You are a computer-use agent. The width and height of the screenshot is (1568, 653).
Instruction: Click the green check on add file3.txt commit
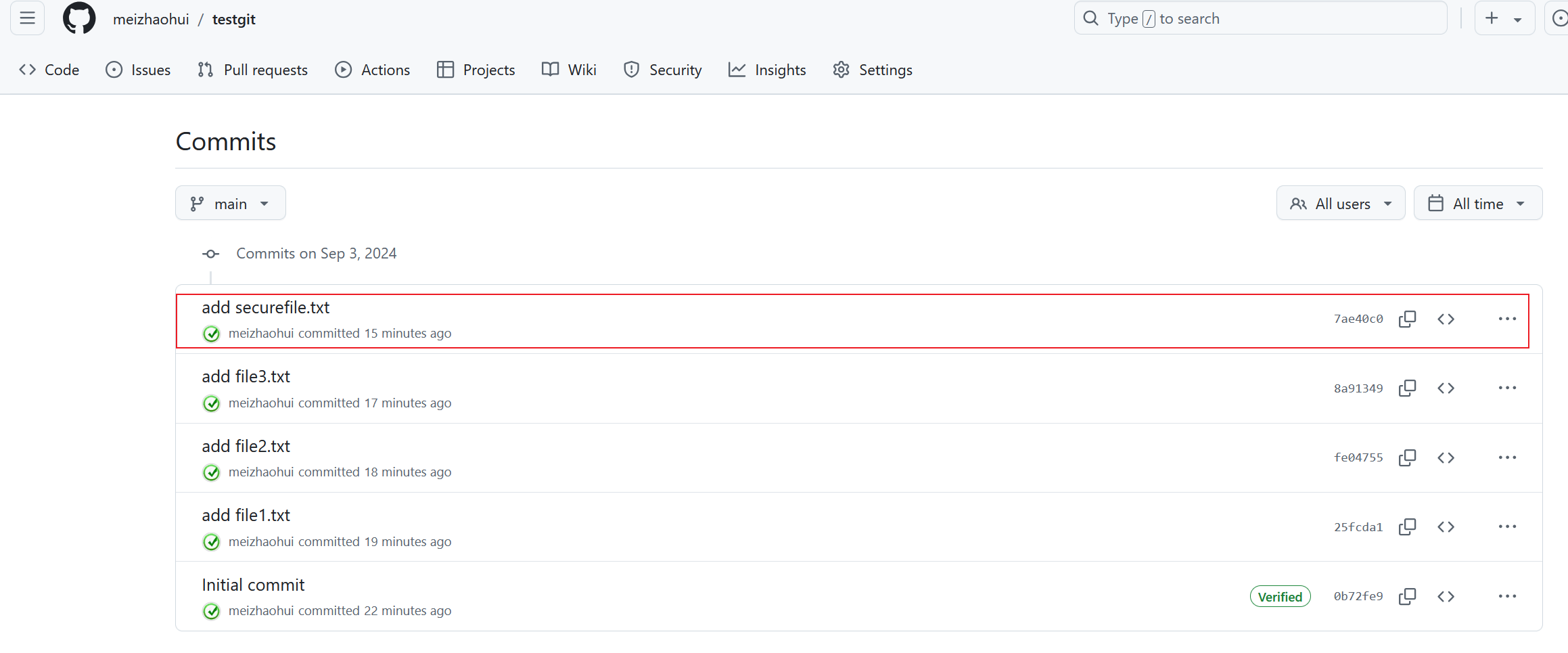click(x=211, y=403)
